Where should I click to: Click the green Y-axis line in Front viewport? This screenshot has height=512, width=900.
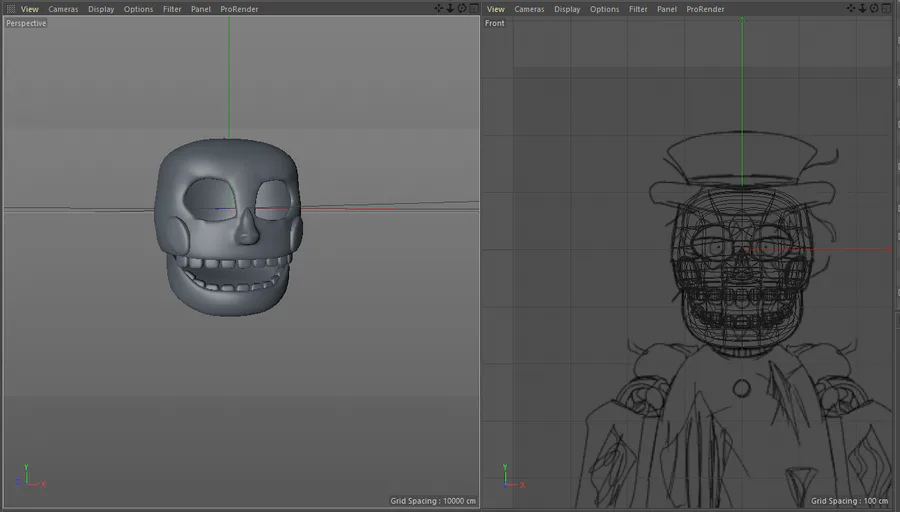click(741, 80)
